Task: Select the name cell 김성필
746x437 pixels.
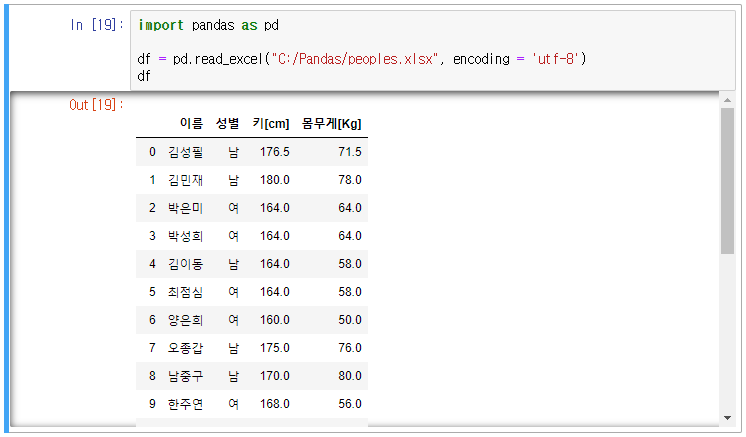Action: [x=186, y=152]
